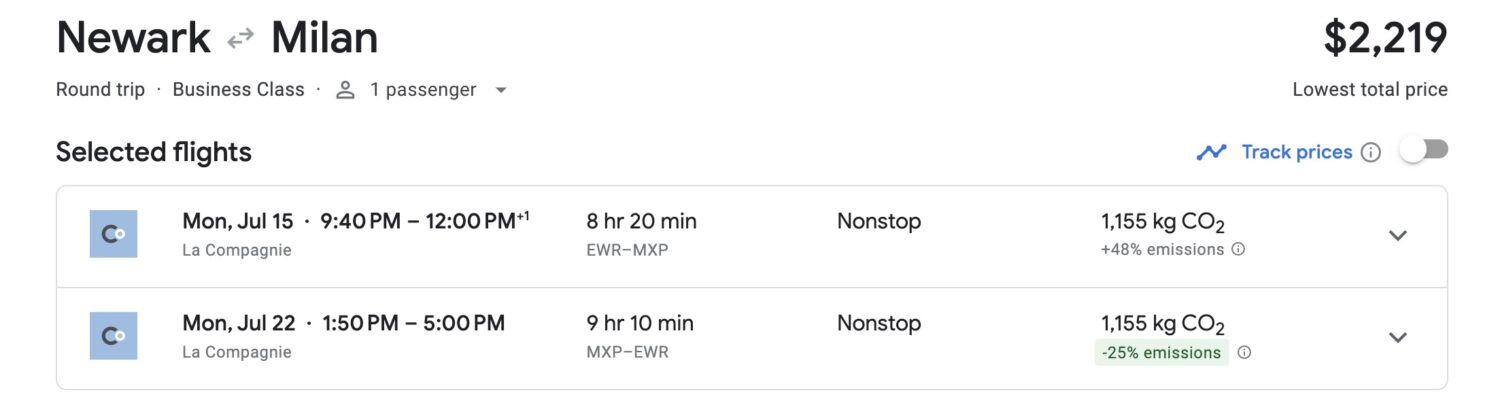Screen dimensions: 1500x412
Task: Expand the Jul 22 return flight details
Action: coord(1398,337)
